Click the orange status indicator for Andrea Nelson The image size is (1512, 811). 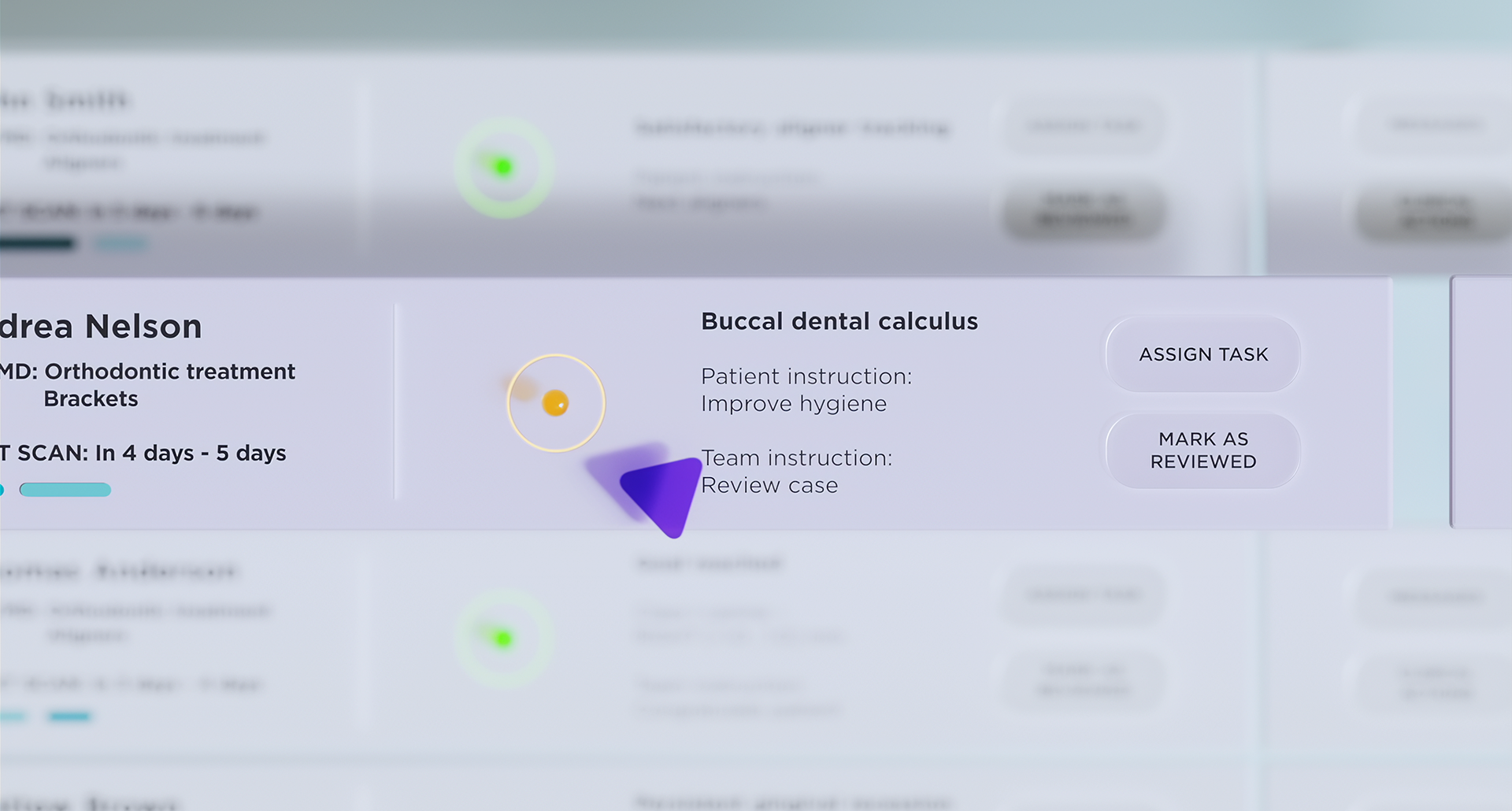[555, 403]
